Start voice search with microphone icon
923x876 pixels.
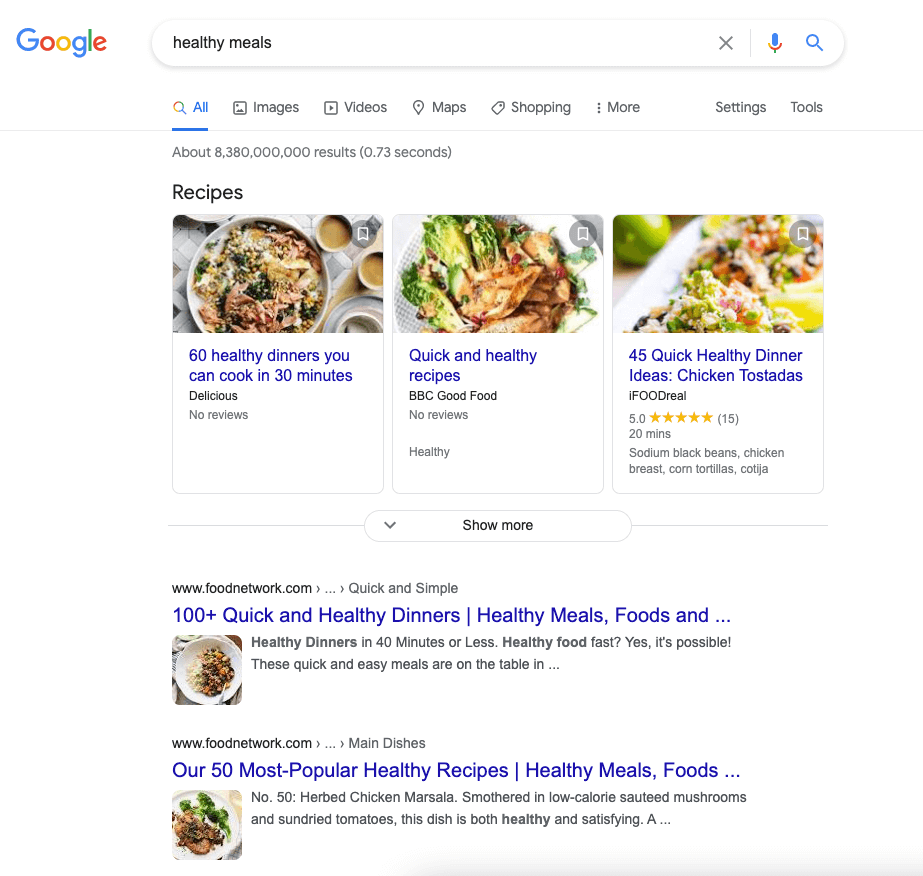[775, 43]
